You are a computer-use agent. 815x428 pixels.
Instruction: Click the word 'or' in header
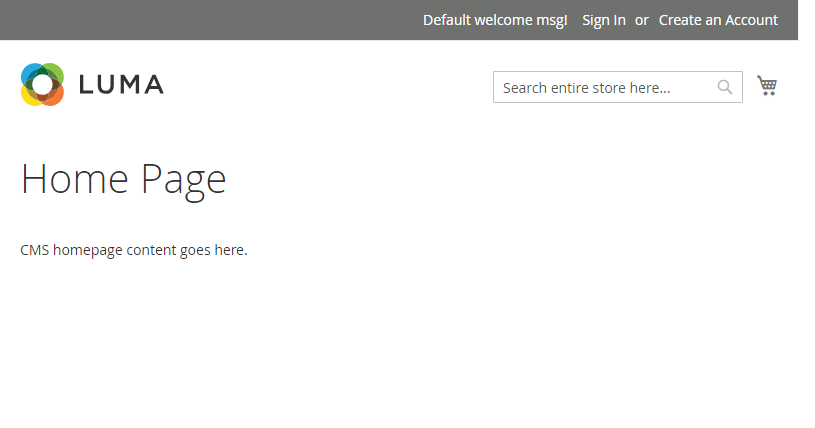click(642, 20)
